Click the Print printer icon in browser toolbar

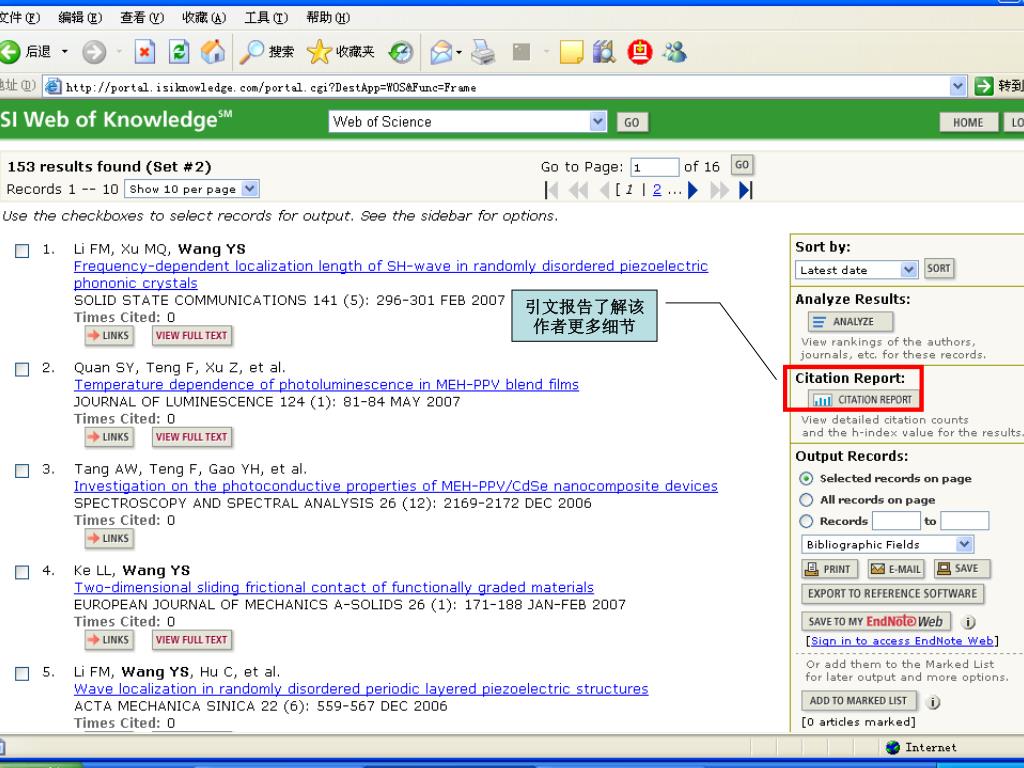tap(483, 52)
